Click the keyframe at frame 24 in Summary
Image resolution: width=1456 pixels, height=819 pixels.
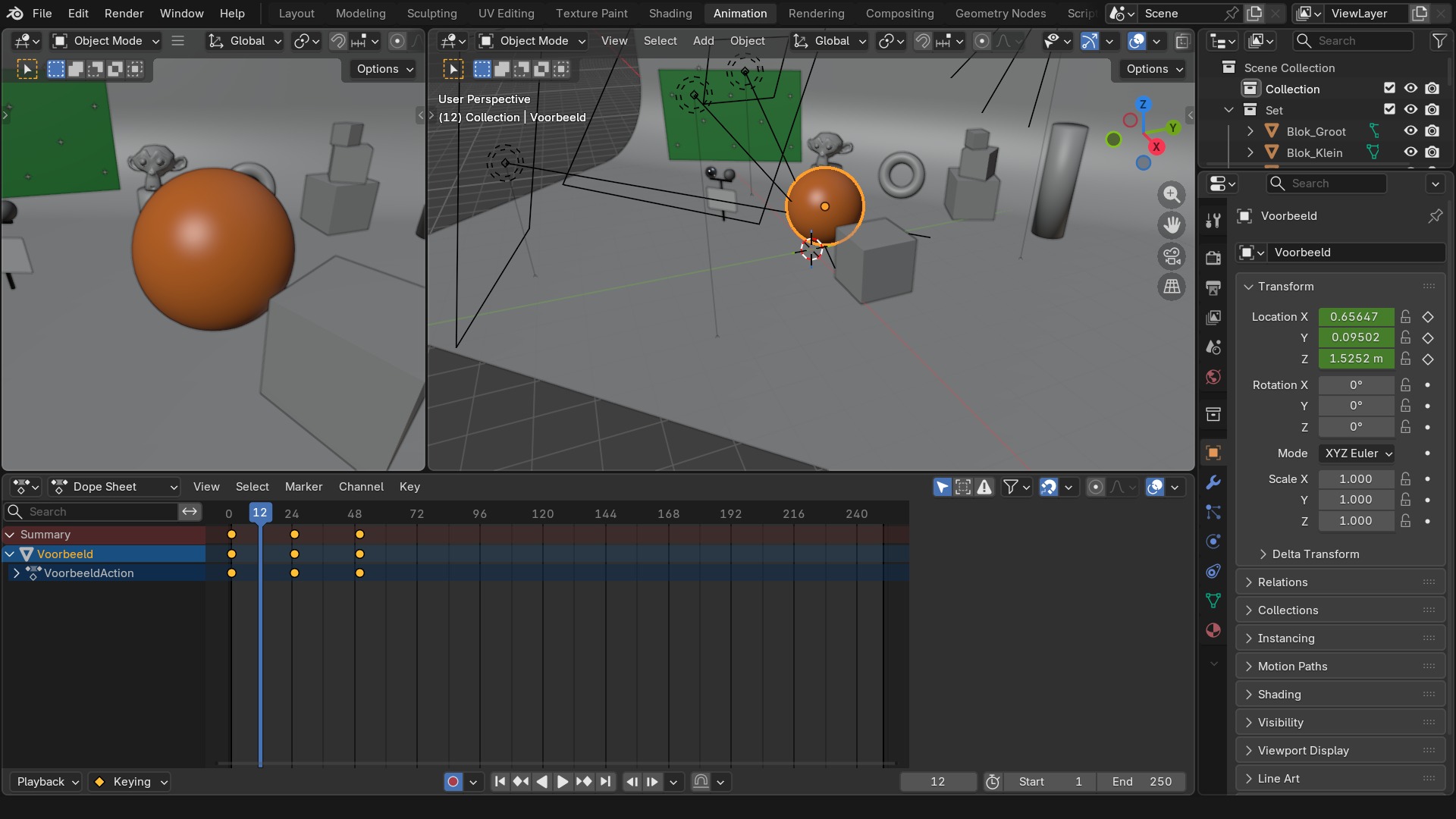coord(294,535)
